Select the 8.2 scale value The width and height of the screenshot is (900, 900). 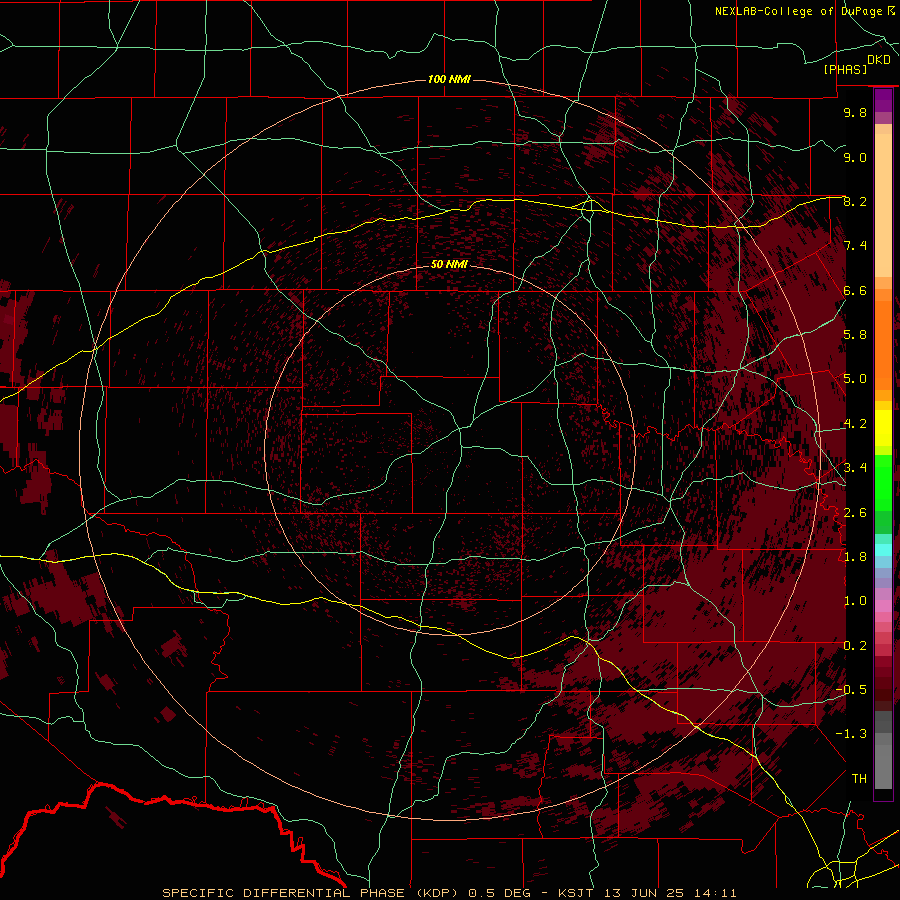click(x=855, y=201)
